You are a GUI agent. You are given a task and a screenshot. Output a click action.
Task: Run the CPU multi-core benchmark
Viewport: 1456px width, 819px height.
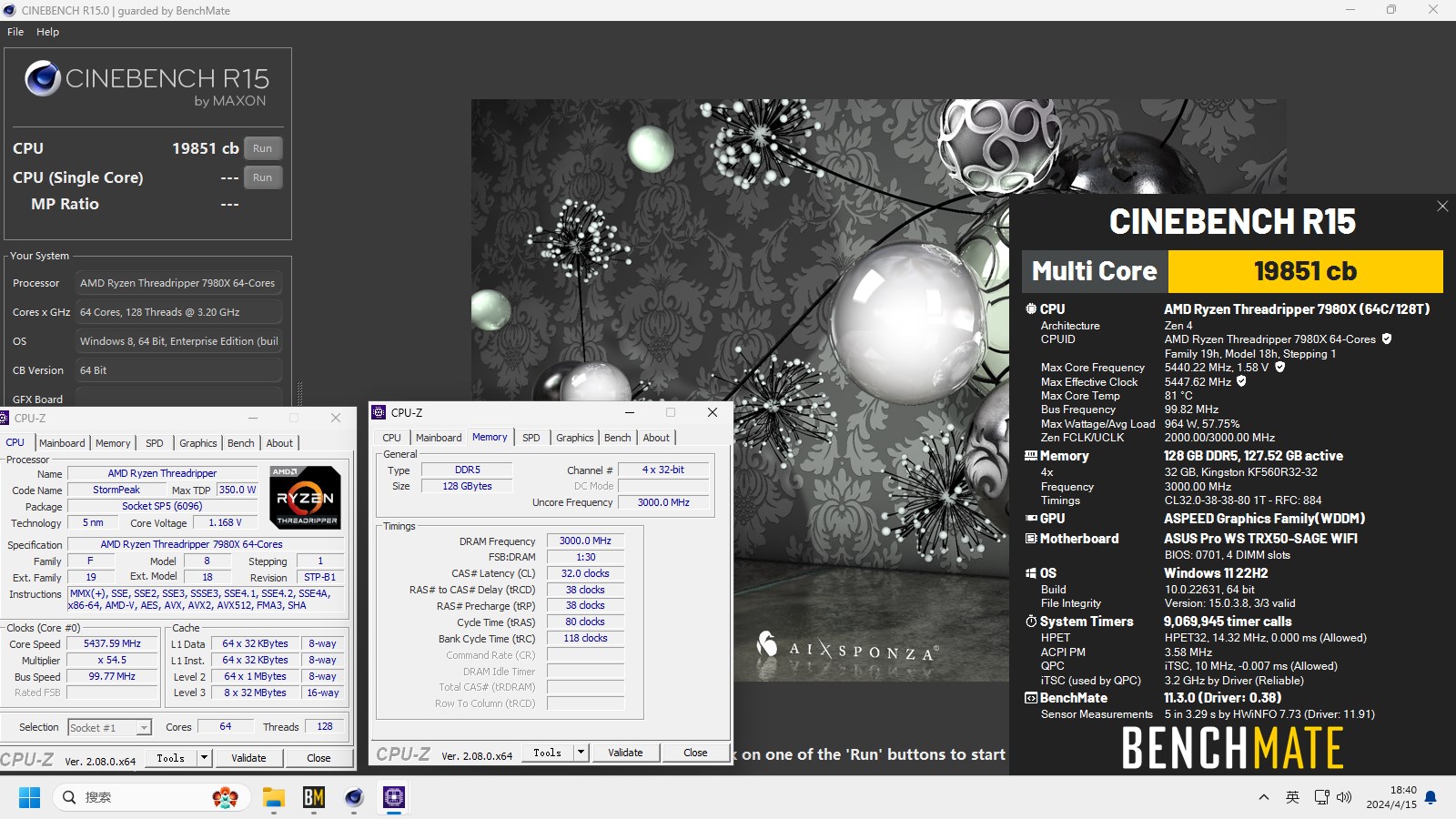[263, 148]
